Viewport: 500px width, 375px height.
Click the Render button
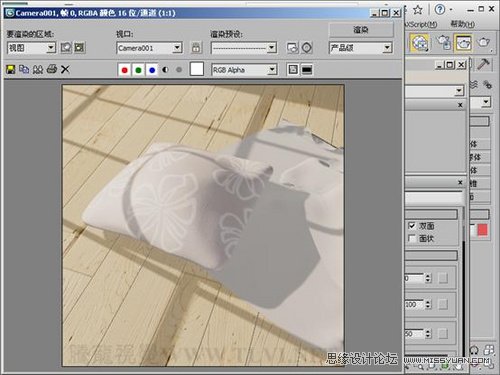361,30
